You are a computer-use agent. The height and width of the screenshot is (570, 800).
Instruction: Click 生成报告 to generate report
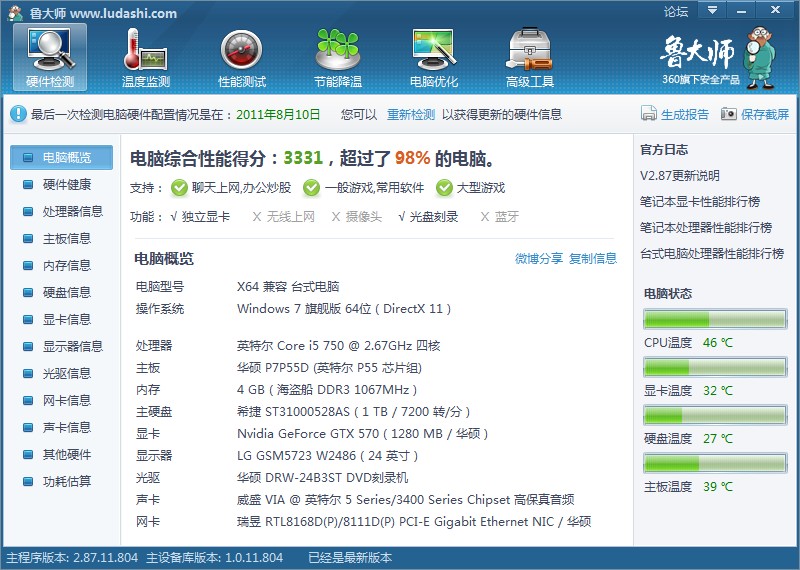[685, 114]
